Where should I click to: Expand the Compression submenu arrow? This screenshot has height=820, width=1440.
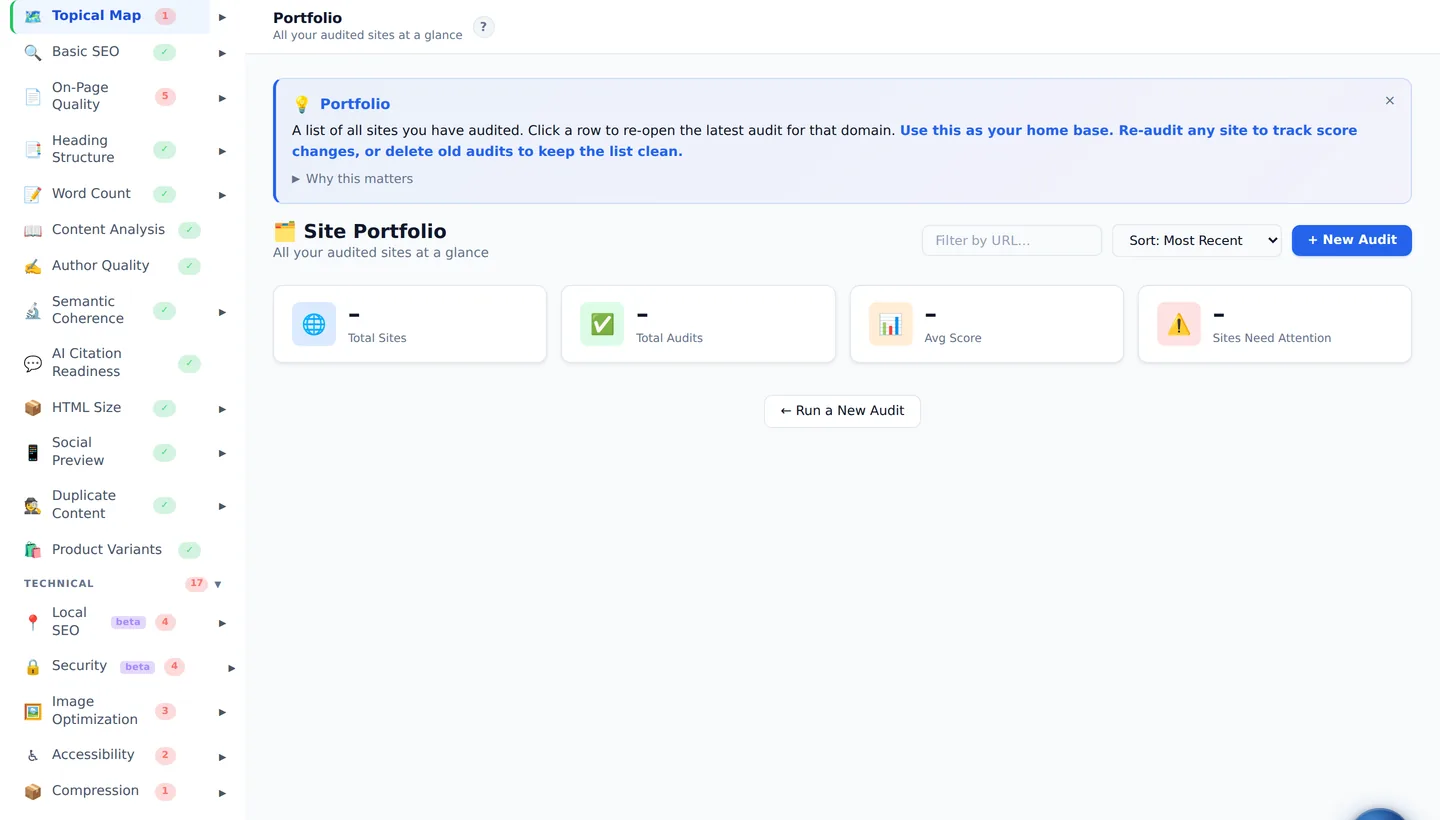(222, 793)
